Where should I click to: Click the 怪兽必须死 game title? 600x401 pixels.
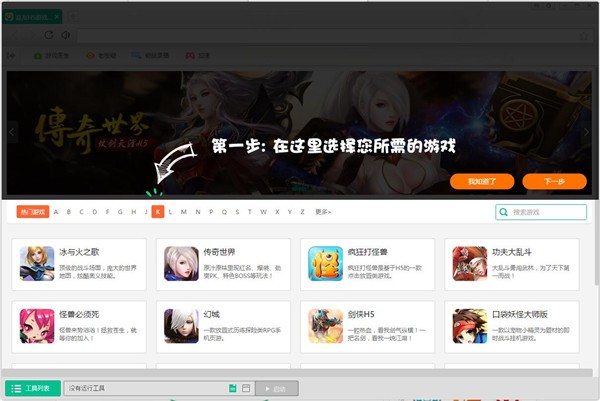click(x=79, y=314)
